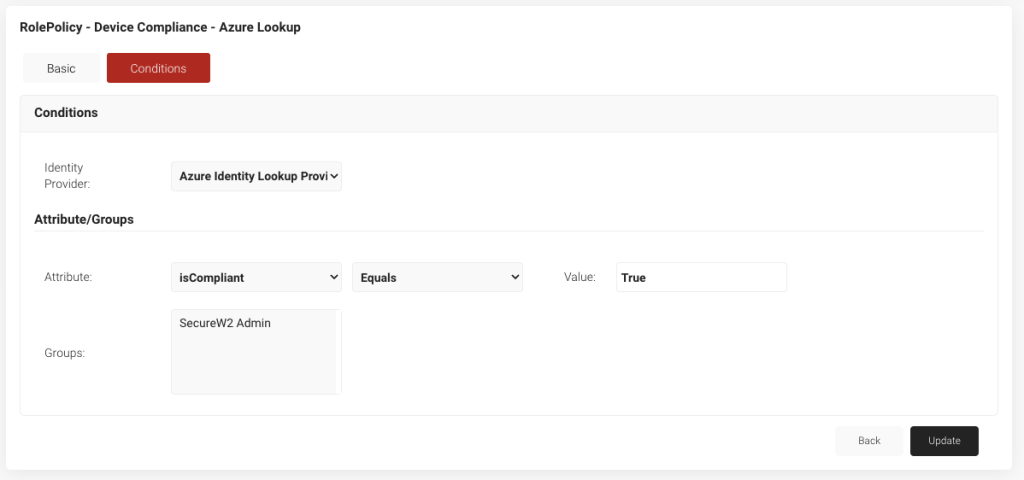The height and width of the screenshot is (480, 1024).
Task: Expand the isCompliant attribute dropdown
Action: (256, 278)
